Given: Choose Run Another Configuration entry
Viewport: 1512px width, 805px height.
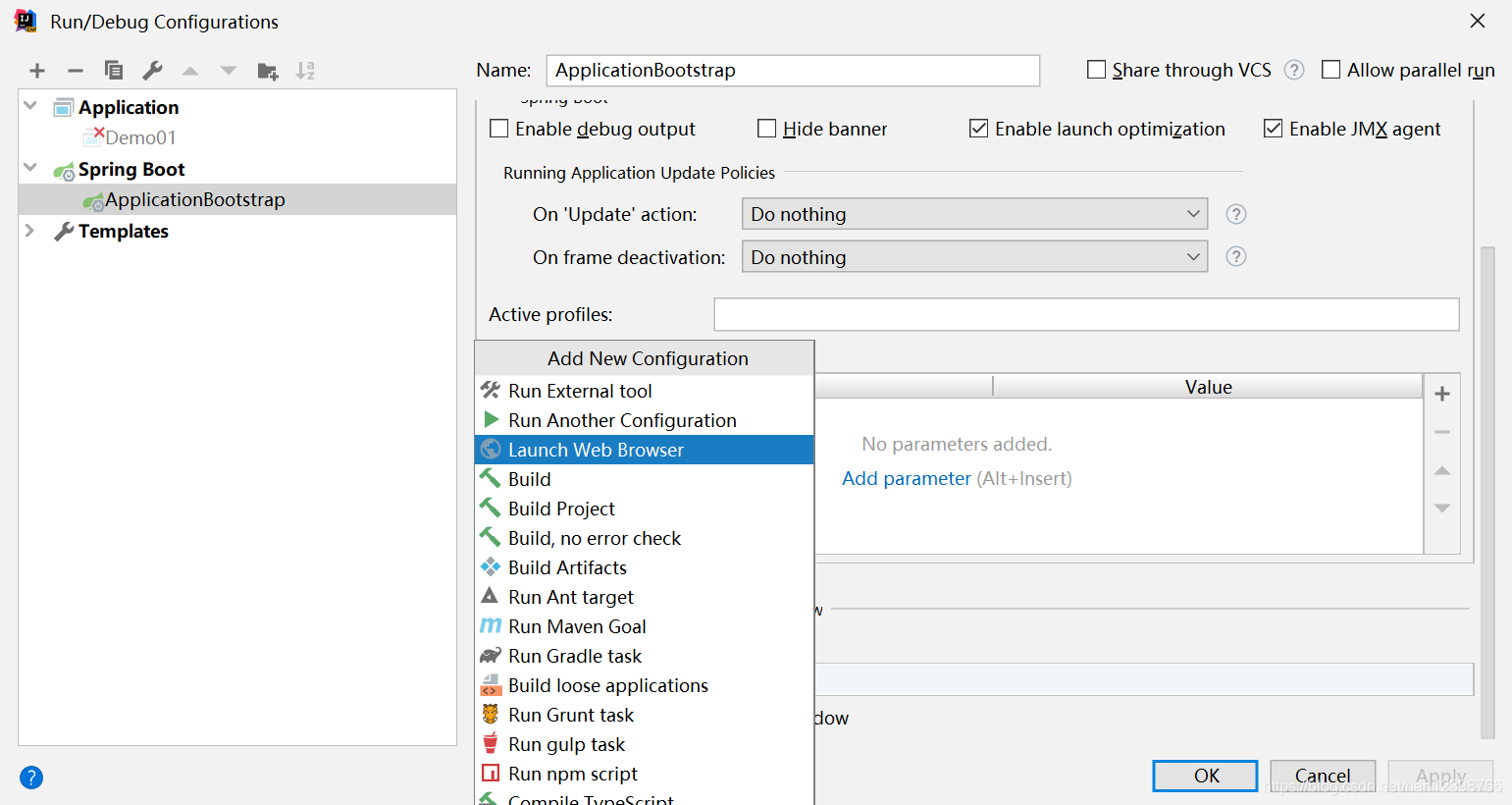Looking at the screenshot, I should tap(645, 420).
